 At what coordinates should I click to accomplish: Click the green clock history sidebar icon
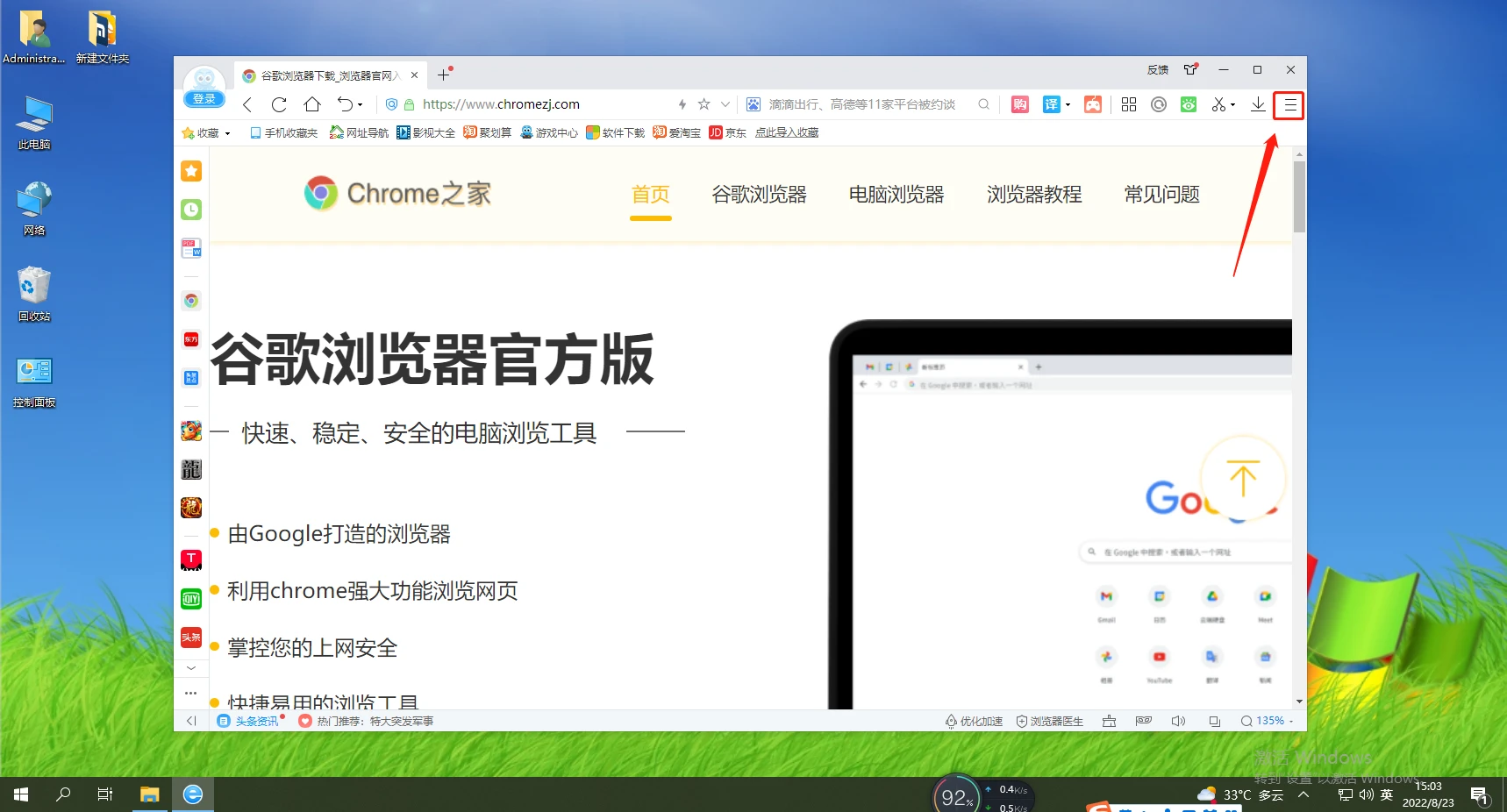pyautogui.click(x=191, y=210)
